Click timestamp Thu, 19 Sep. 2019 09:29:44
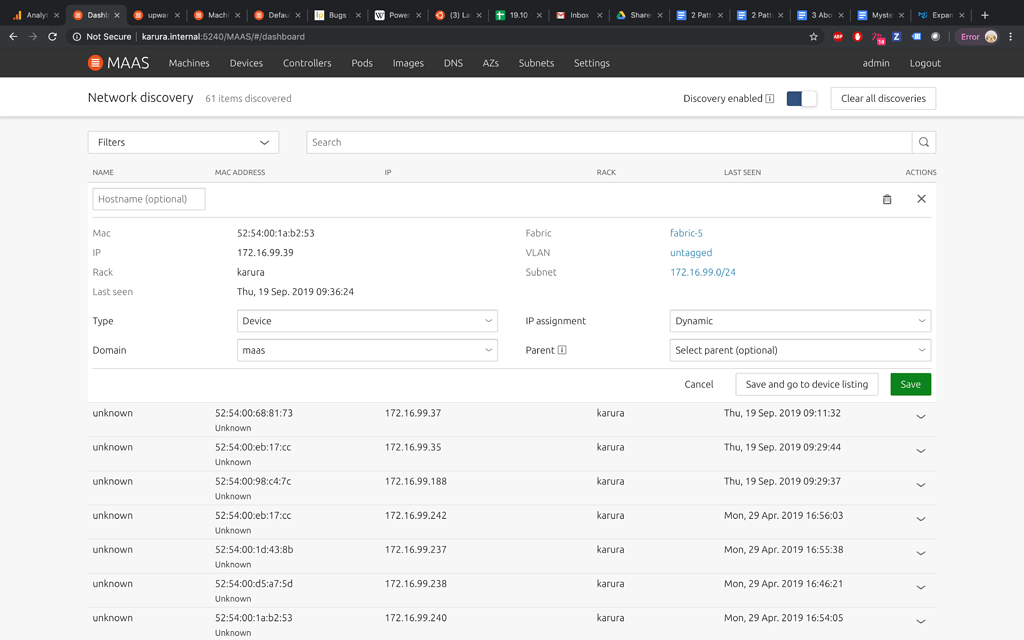The image size is (1024, 640). coord(782,447)
